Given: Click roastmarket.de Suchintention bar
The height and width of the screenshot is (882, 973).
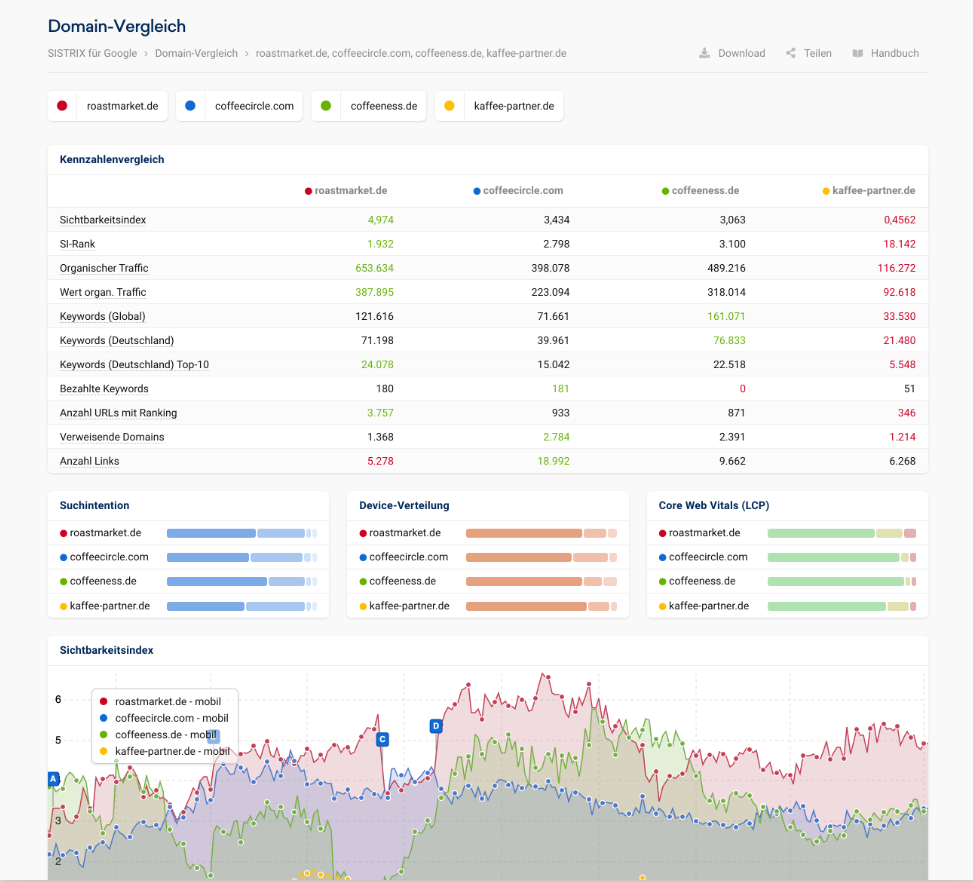Looking at the screenshot, I should (242, 533).
